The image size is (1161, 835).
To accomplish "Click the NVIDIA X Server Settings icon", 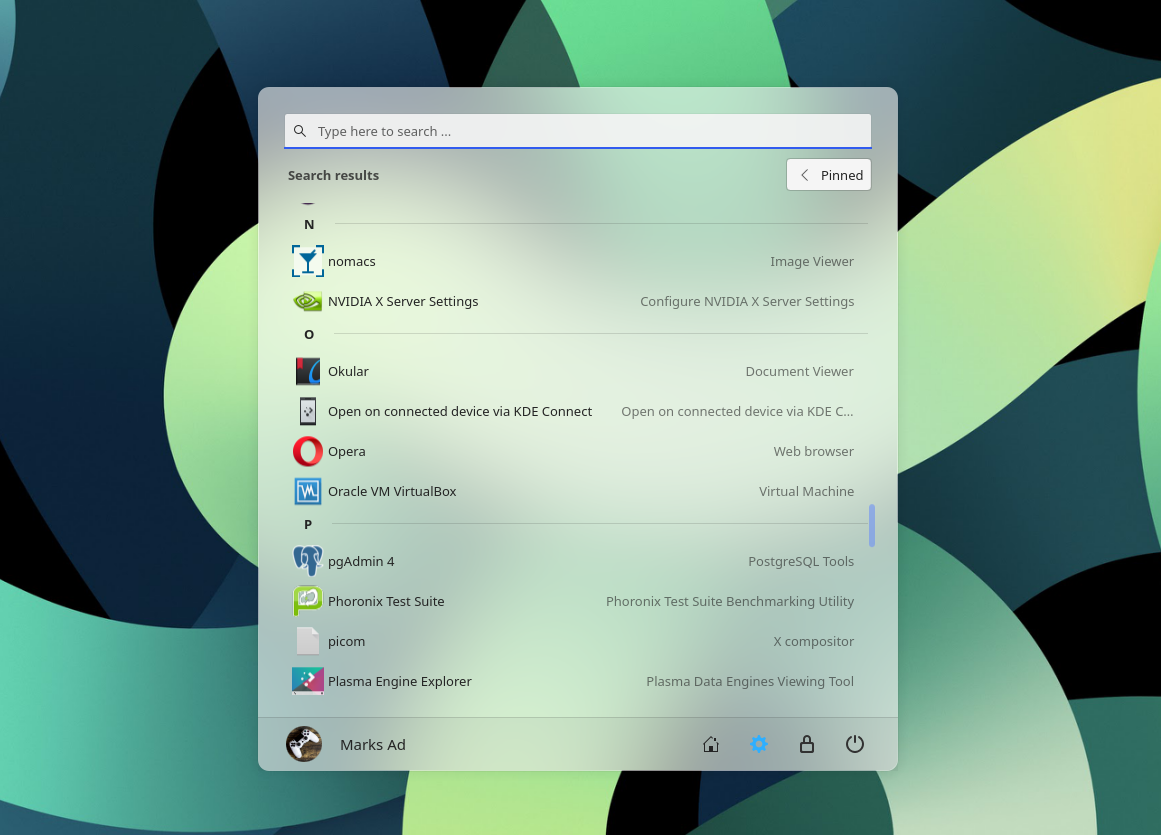I will point(308,301).
